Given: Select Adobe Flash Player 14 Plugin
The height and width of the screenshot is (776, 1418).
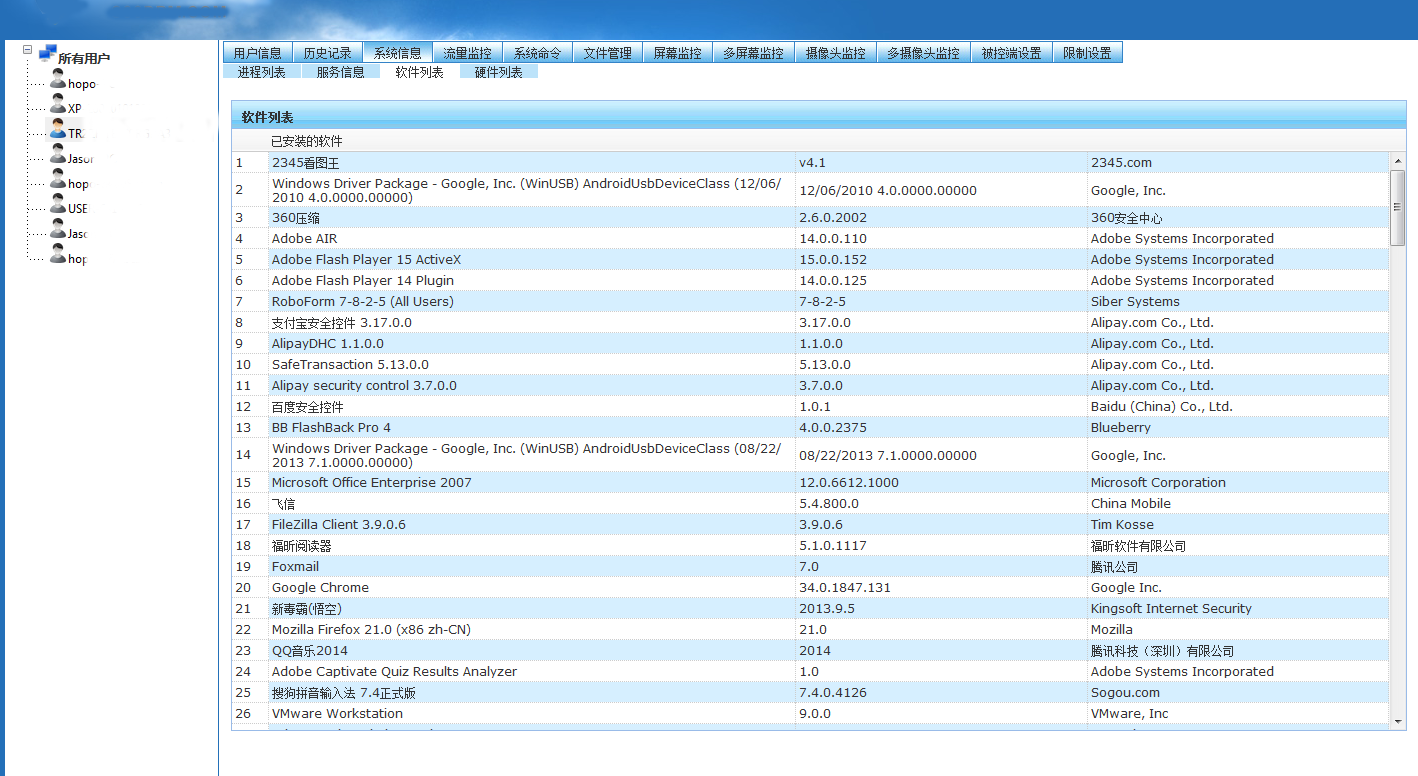Looking at the screenshot, I should pos(811,280).
